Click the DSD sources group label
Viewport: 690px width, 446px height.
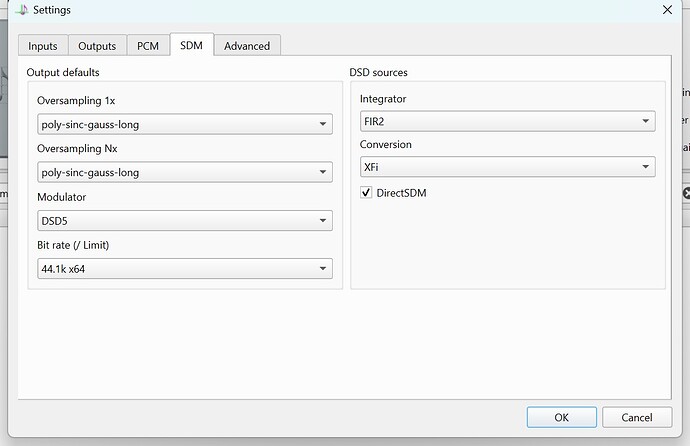click(x=378, y=73)
